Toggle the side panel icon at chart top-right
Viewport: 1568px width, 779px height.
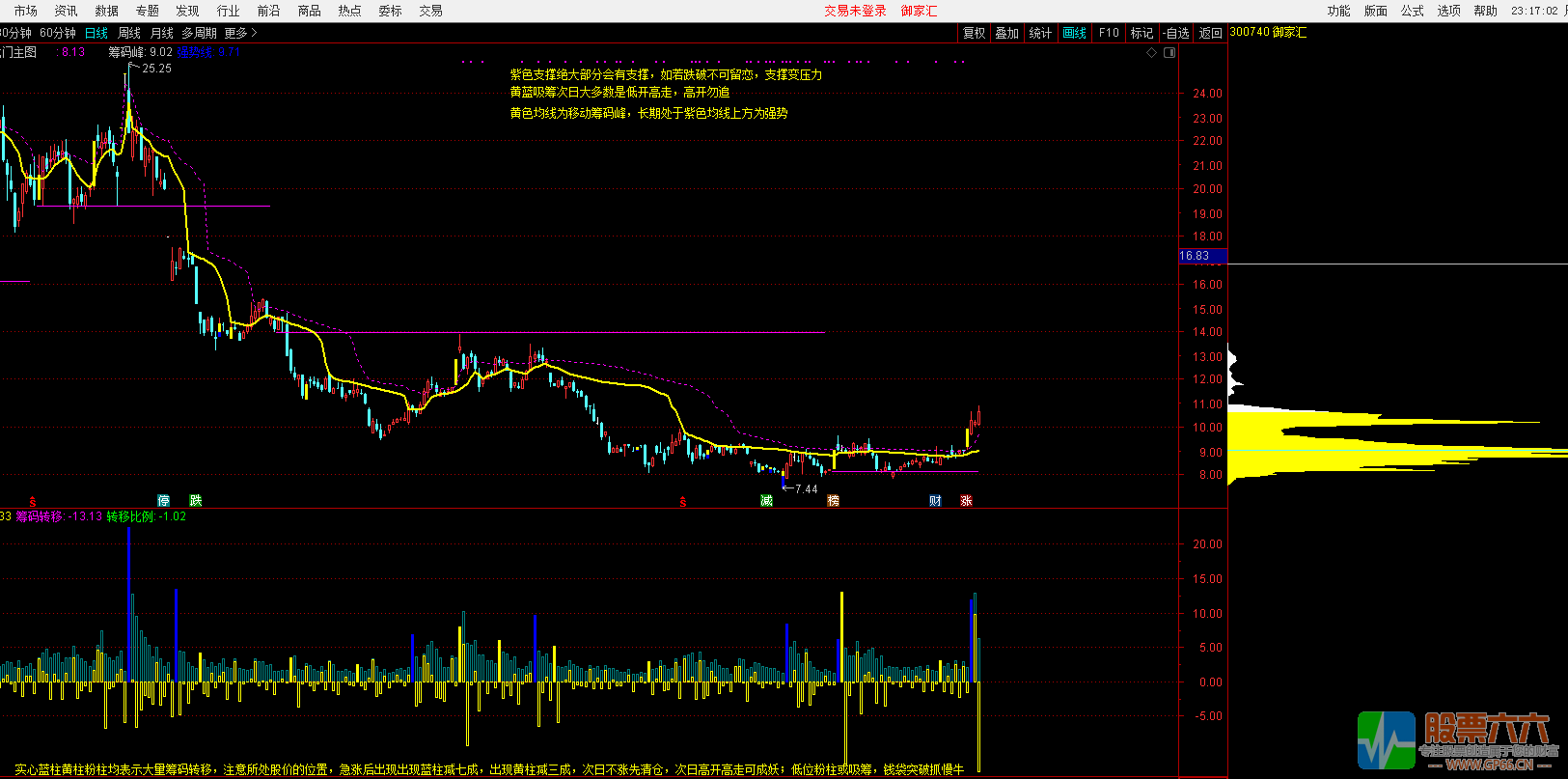1169,53
